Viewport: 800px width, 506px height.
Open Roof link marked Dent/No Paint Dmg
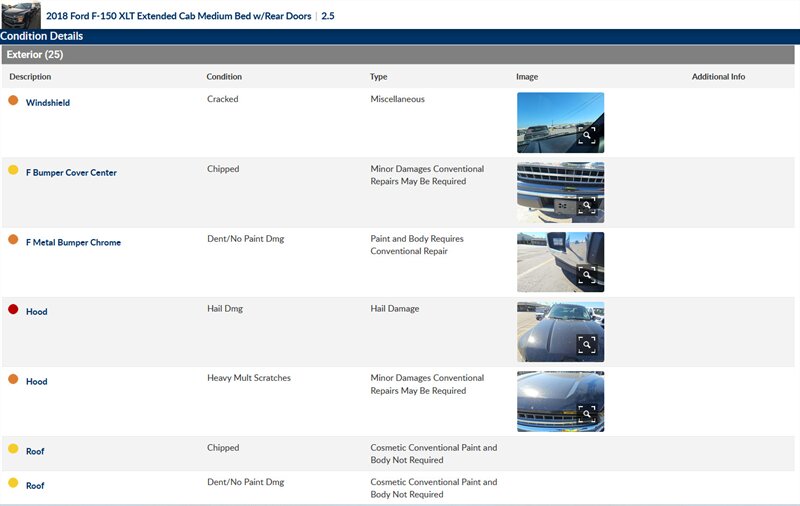click(x=35, y=486)
